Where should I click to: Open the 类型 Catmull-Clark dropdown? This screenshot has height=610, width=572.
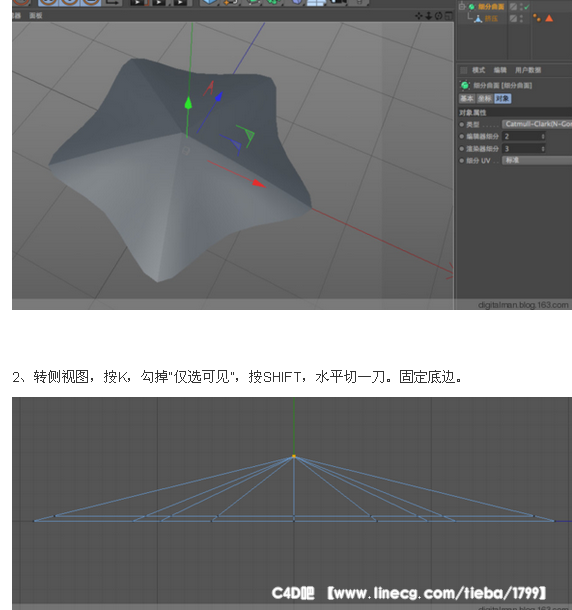click(x=537, y=124)
